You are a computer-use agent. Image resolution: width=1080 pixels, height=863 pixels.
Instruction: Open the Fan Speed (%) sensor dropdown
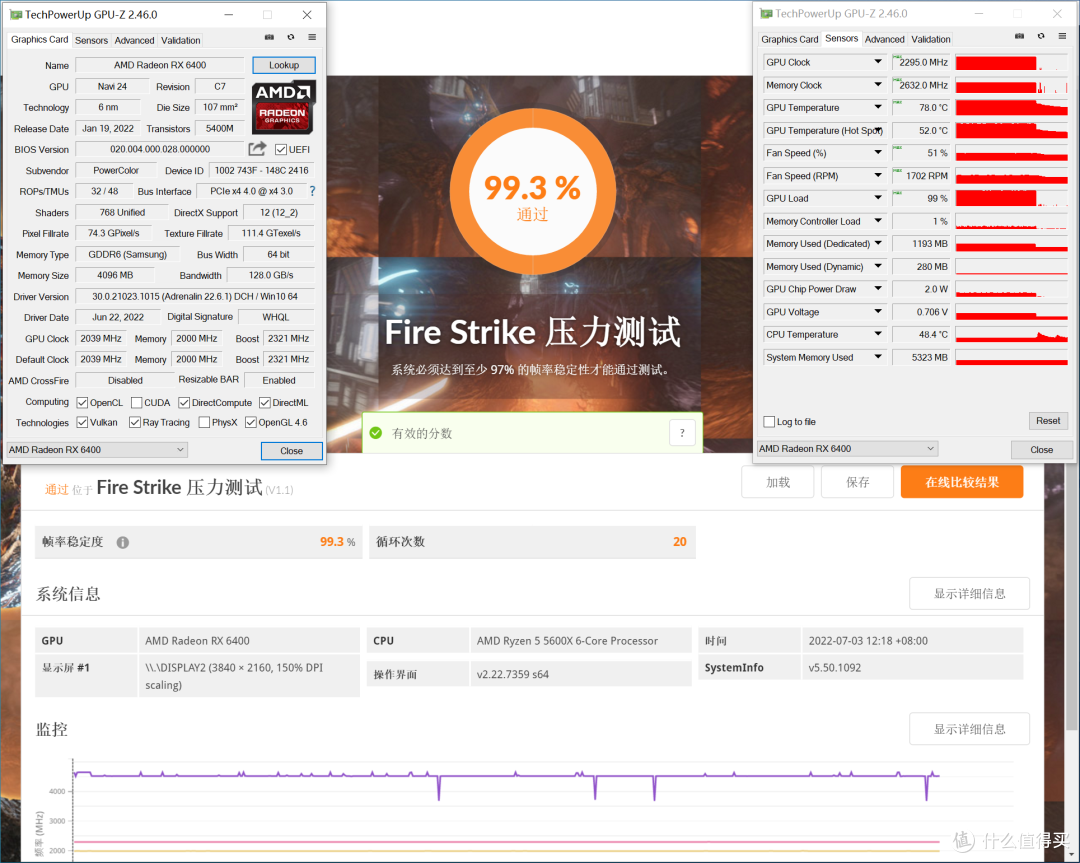(878, 153)
